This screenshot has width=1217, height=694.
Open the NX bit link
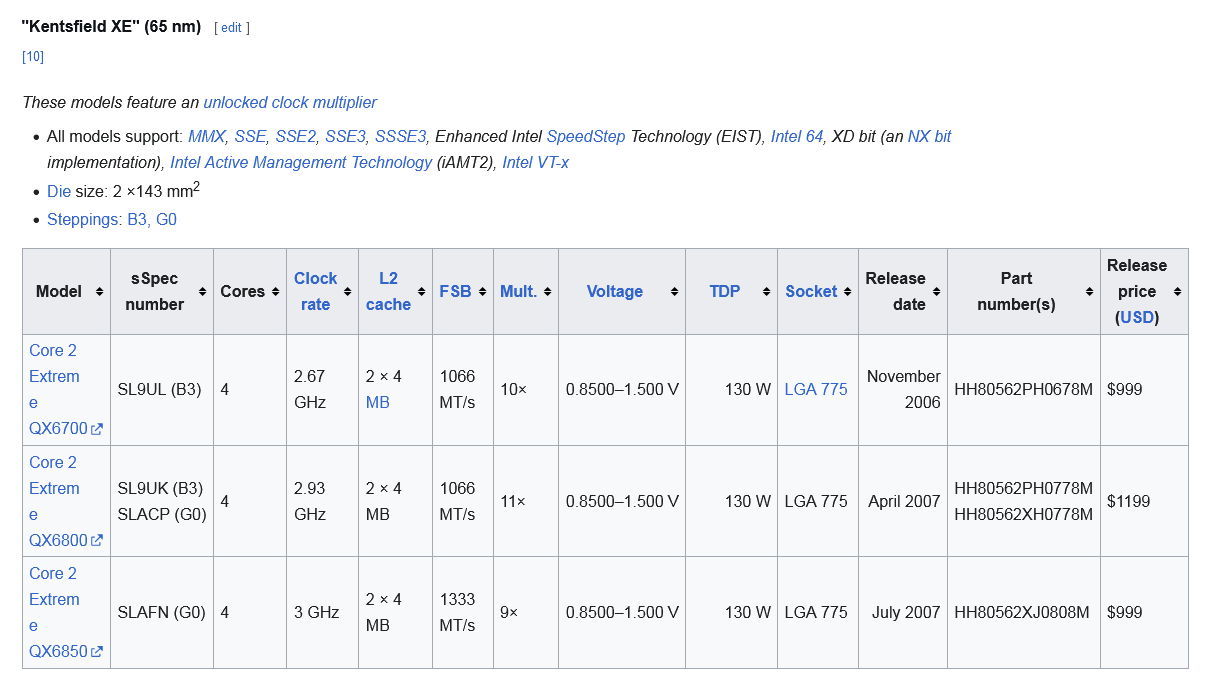930,136
